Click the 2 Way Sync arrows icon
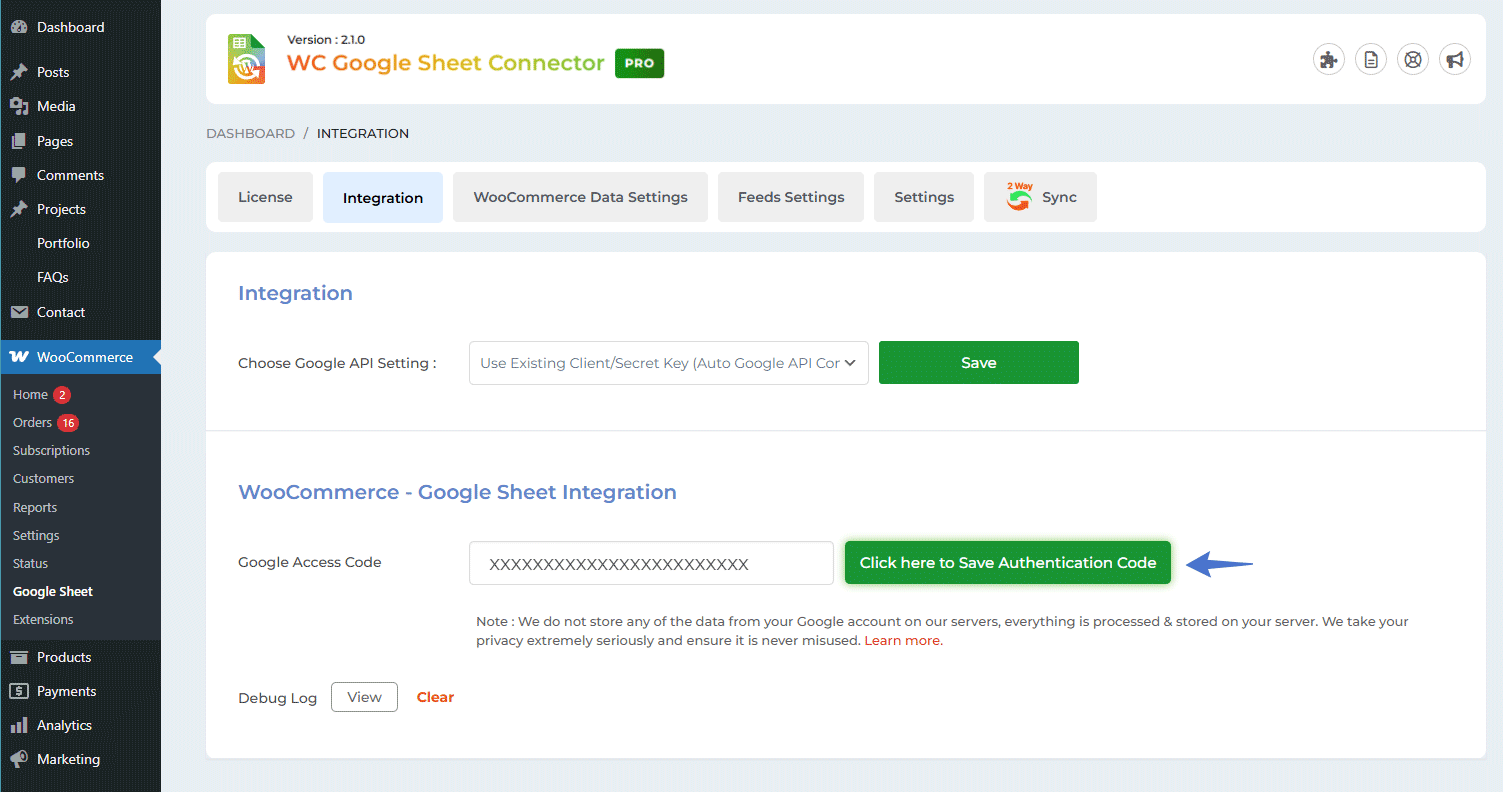The height and width of the screenshot is (792, 1503). point(1019,197)
